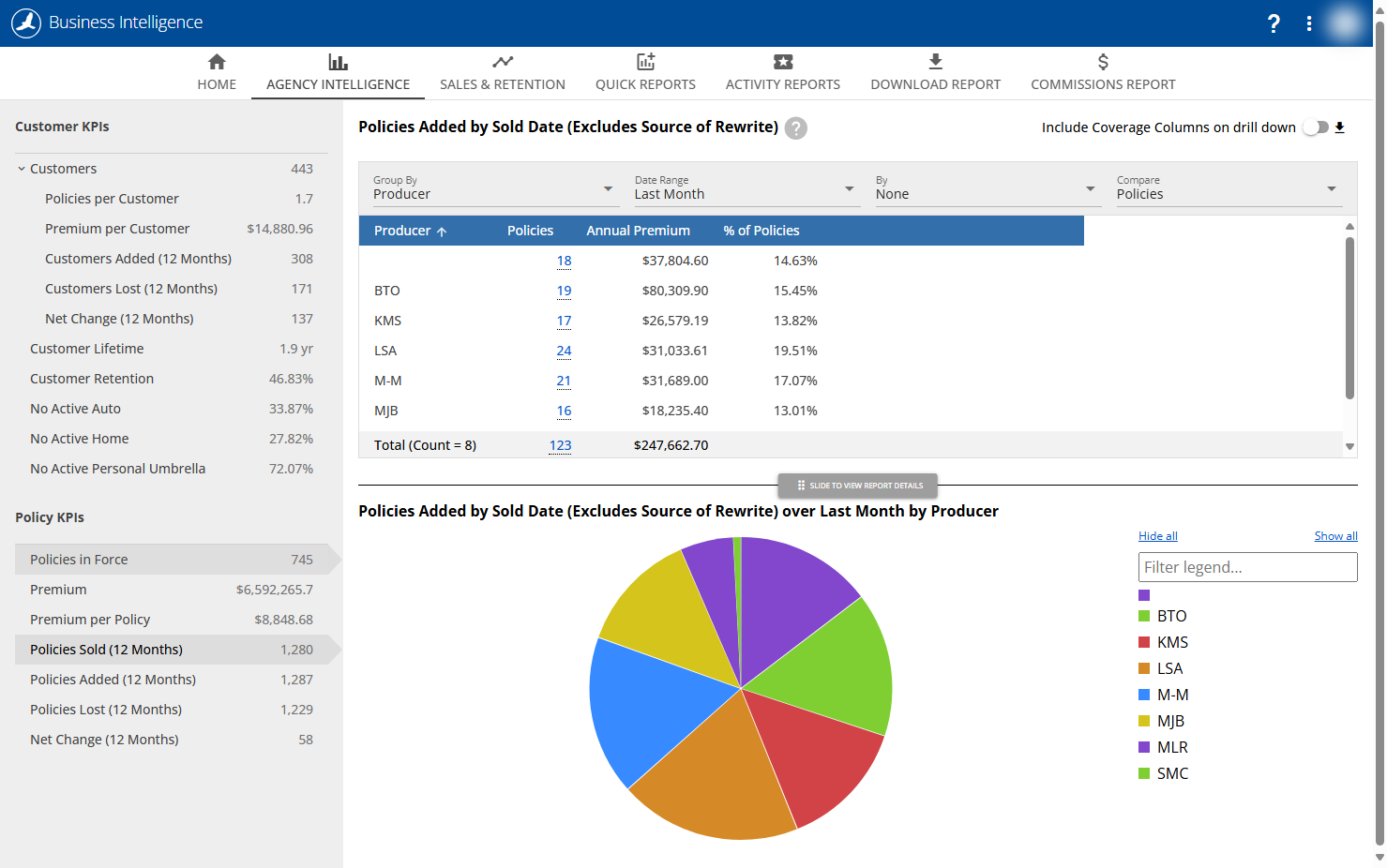Toggle the M-M legend entry

[x=1163, y=695]
